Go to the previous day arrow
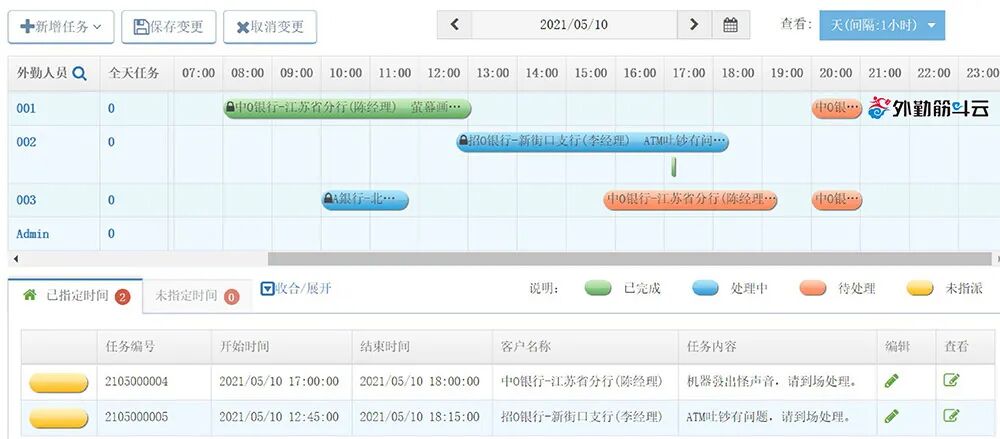Image resolution: width=1000 pixels, height=439 pixels. 455,25
